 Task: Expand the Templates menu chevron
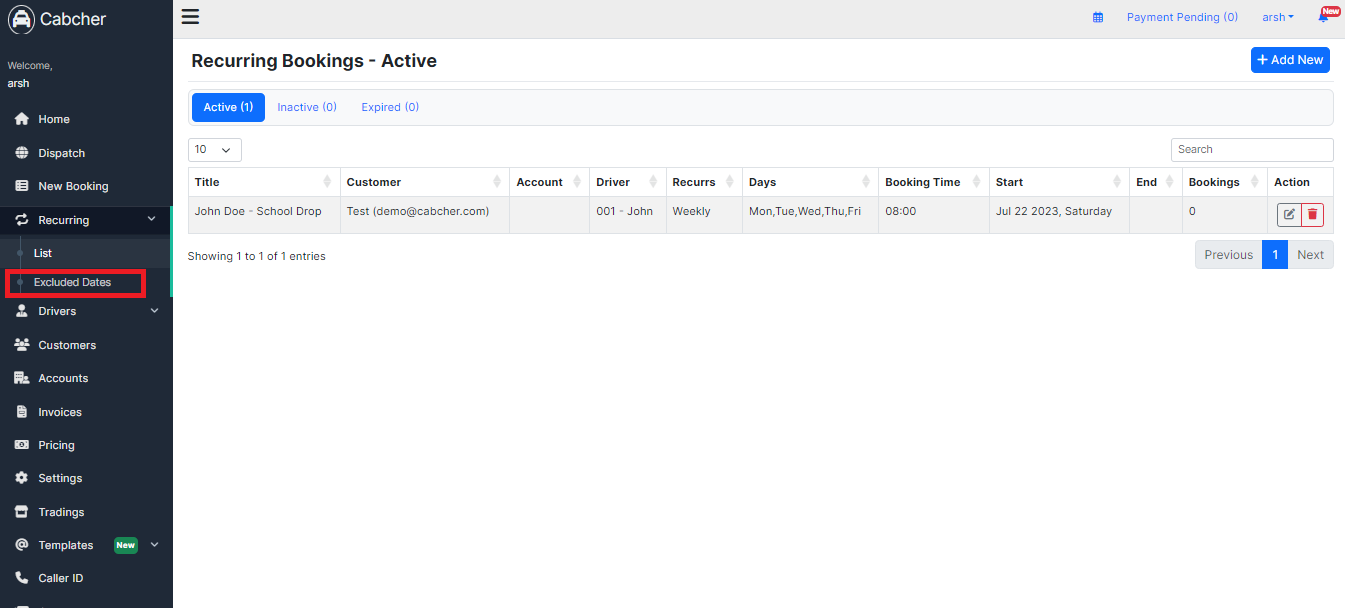point(154,545)
